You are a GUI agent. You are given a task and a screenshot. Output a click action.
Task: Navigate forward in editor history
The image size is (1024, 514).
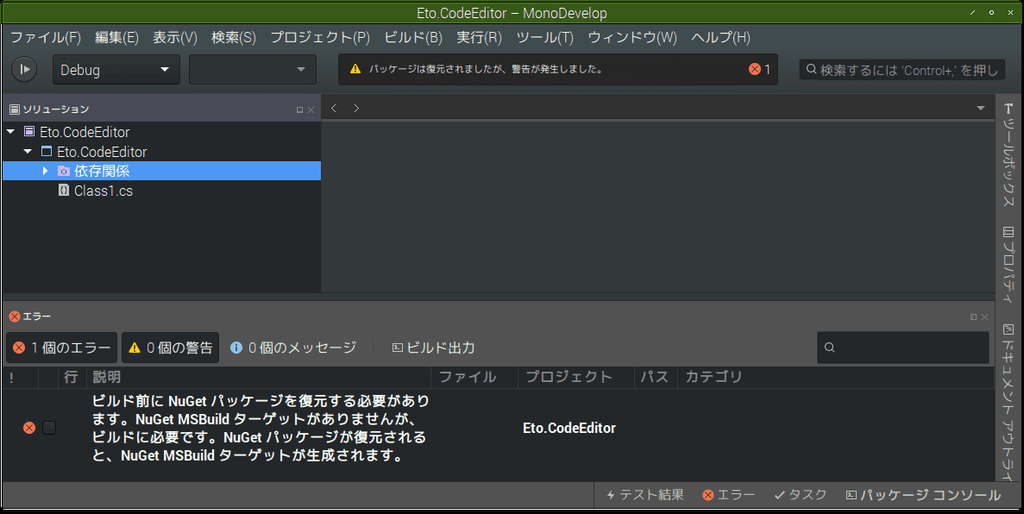pyautogui.click(x=356, y=108)
